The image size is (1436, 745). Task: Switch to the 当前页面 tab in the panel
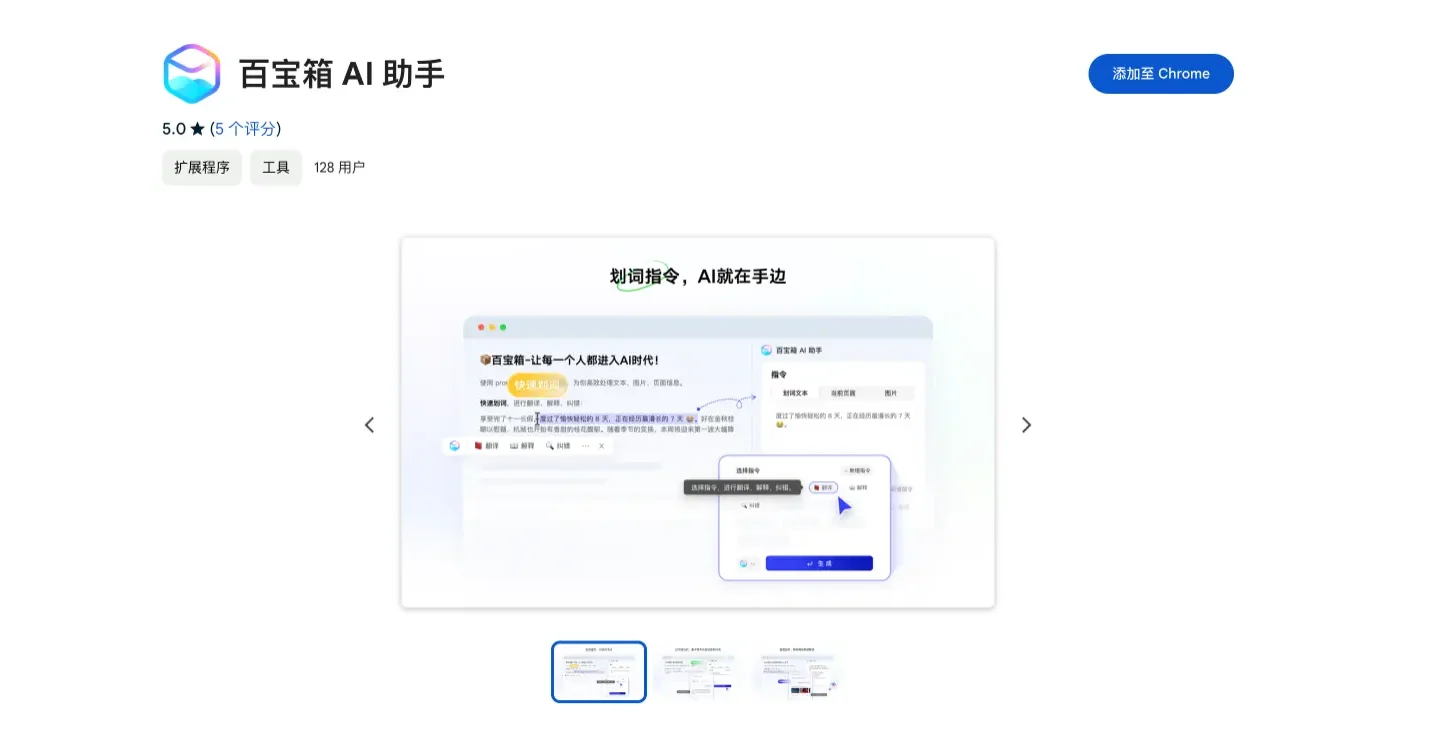click(x=843, y=393)
